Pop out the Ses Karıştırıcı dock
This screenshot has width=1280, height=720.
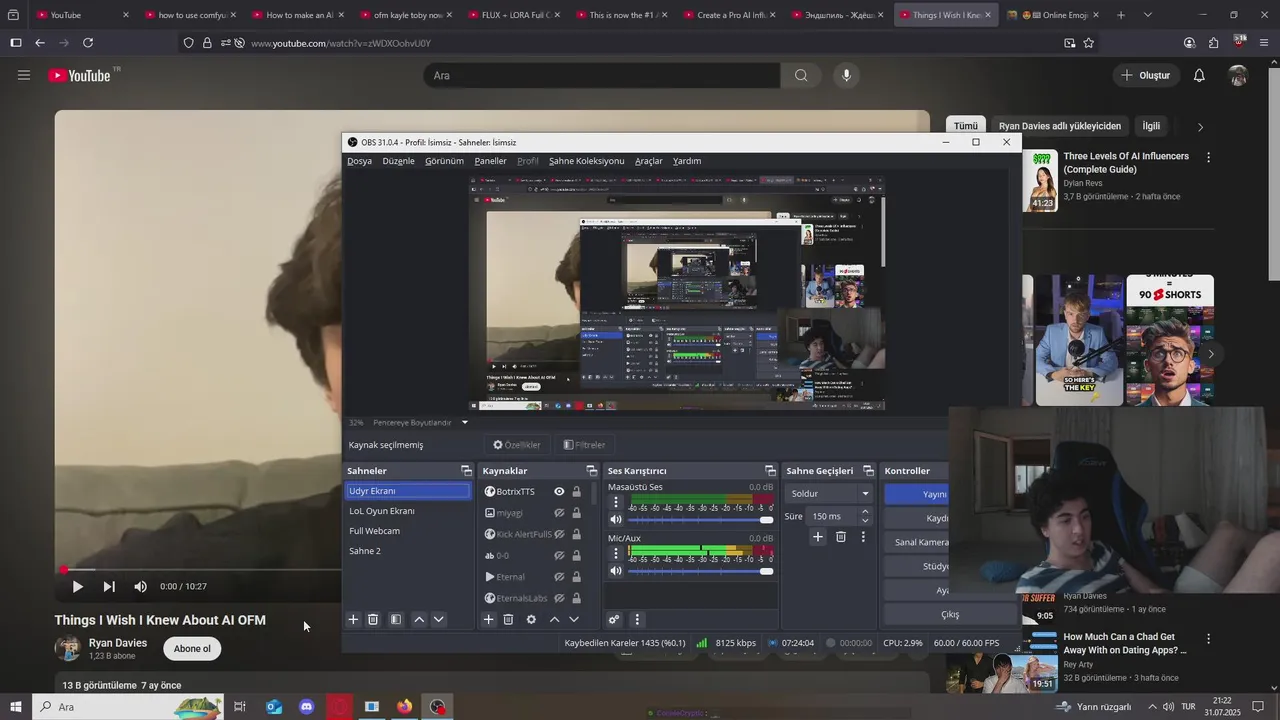[x=770, y=471]
